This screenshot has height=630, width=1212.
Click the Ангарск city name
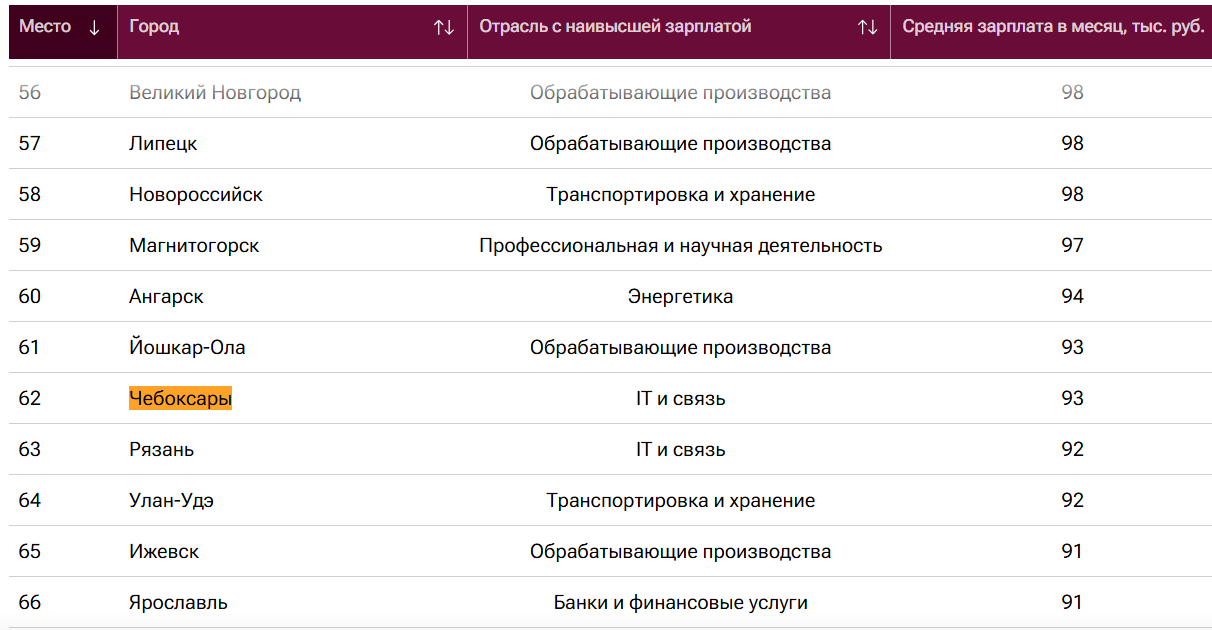click(166, 297)
